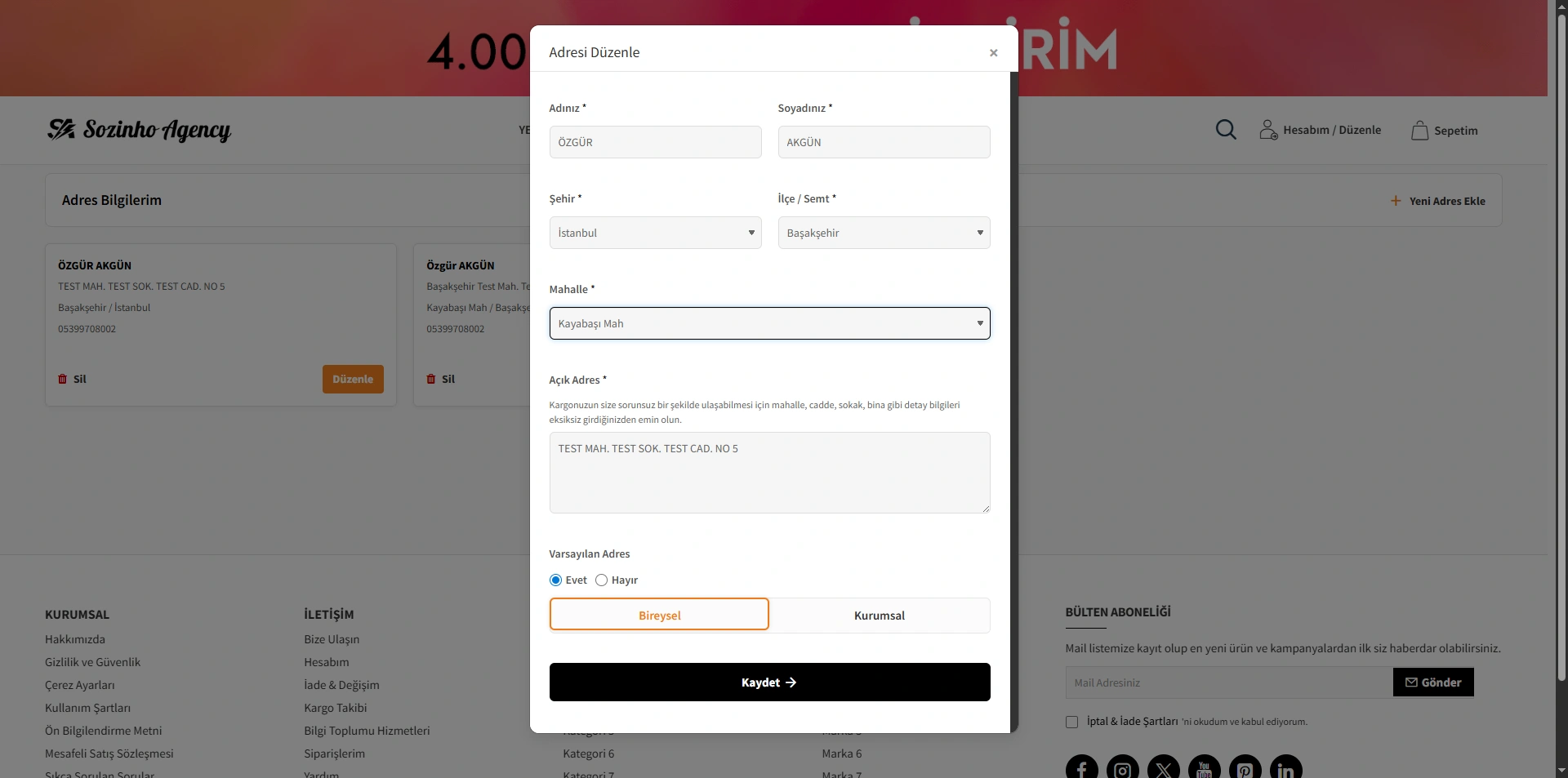
Task: Click the Facebook social icon
Action: pyautogui.click(x=1081, y=769)
